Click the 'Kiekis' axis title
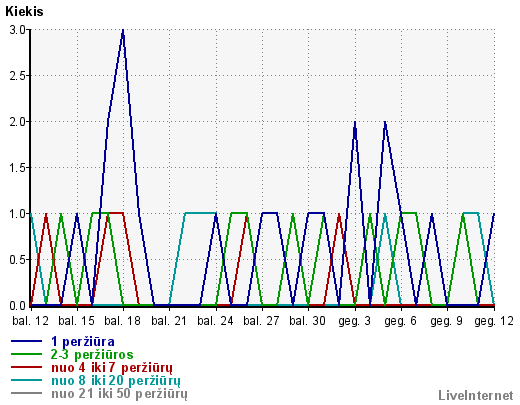This screenshot has width=520, height=405. [x=24, y=12]
